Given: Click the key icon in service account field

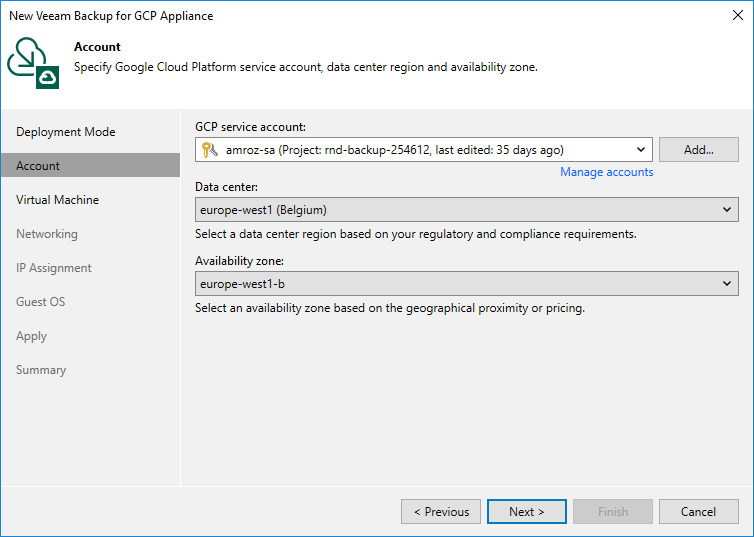Looking at the screenshot, I should click(x=209, y=150).
